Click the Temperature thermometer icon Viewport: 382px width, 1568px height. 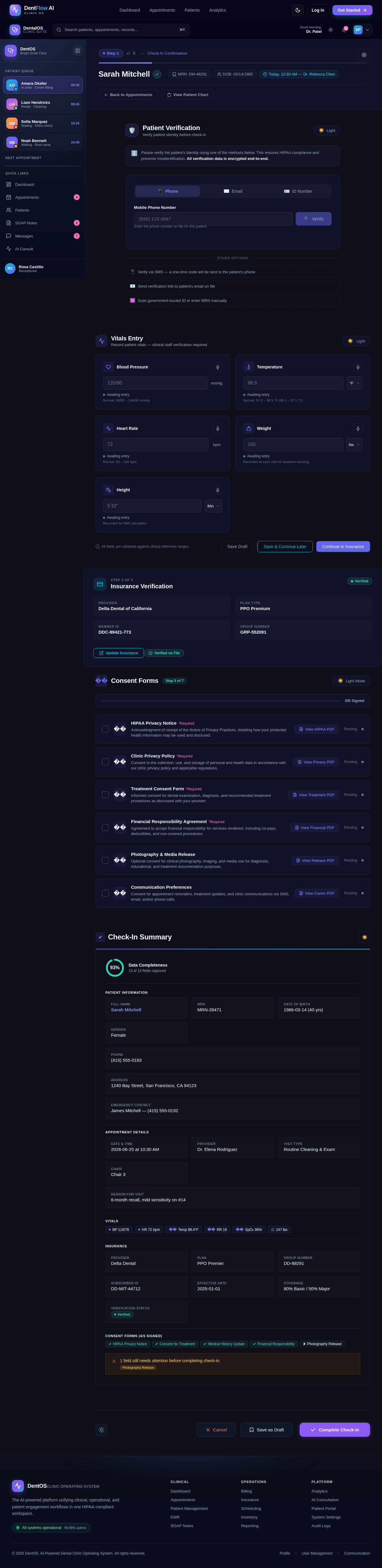[x=249, y=367]
